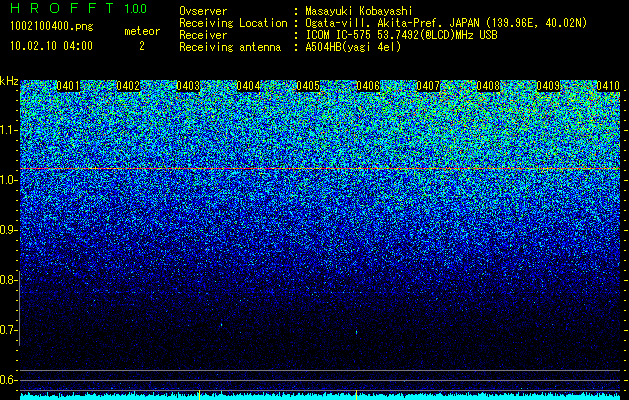Click the 0410 time label
Viewport: 629px width, 400px height.
click(x=608, y=86)
